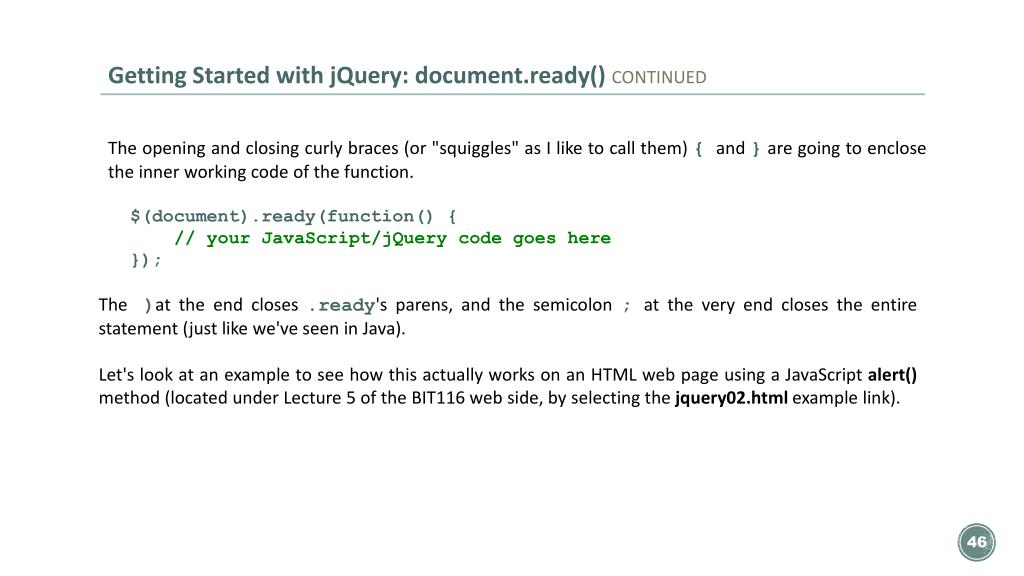Click the closing curly brace '}' in the first paragraph
Viewport: 1024px width, 576px height.
(x=756, y=149)
